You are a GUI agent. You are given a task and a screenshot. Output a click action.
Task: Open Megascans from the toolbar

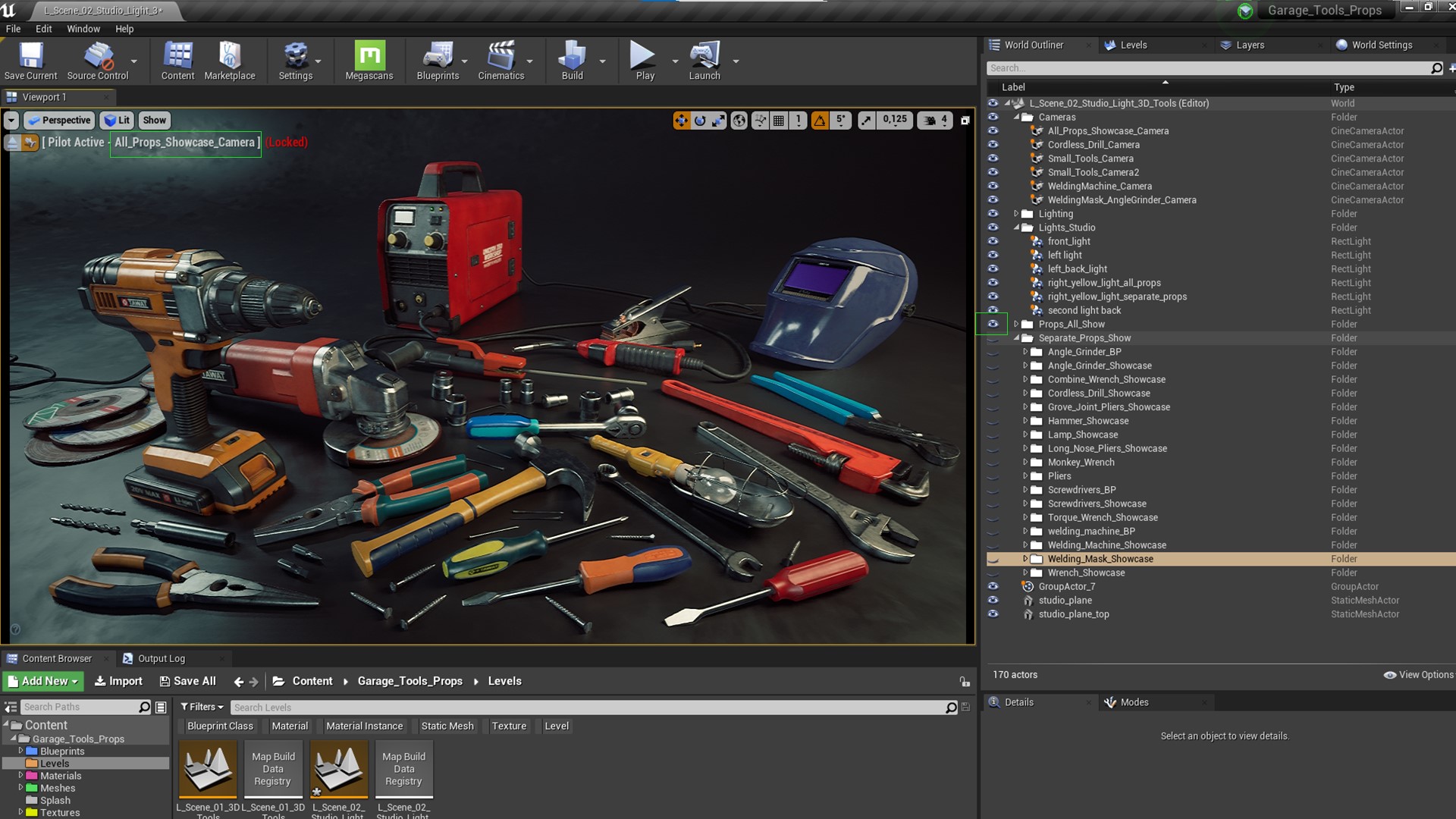coord(369,61)
